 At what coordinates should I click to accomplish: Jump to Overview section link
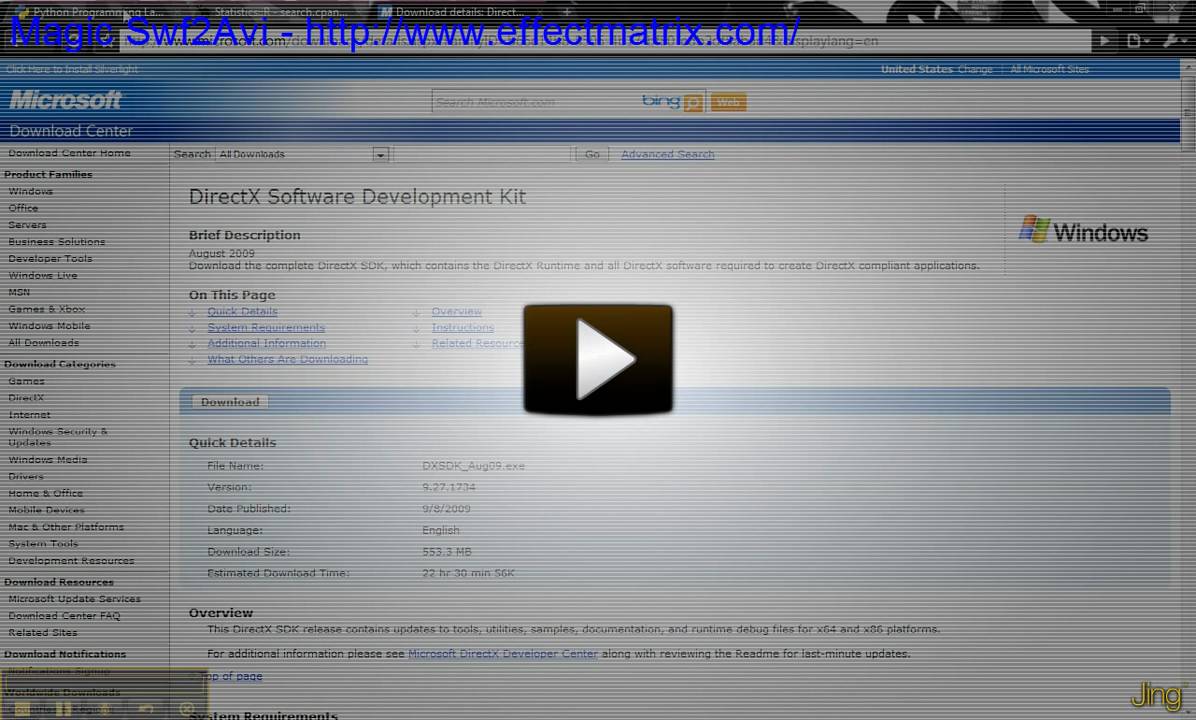pyautogui.click(x=457, y=311)
